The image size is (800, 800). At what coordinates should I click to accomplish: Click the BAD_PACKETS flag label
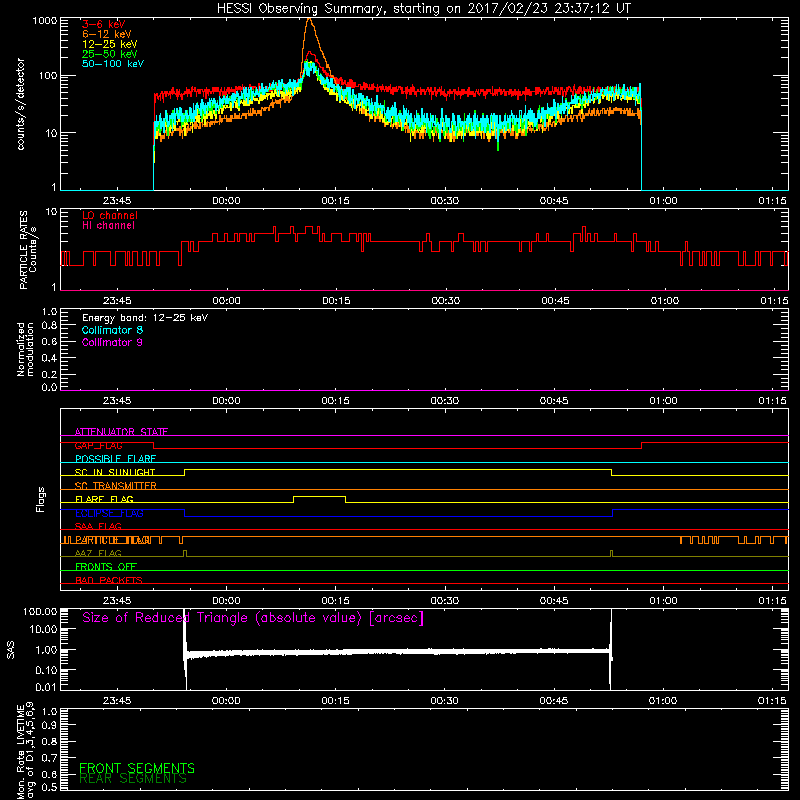click(x=109, y=580)
